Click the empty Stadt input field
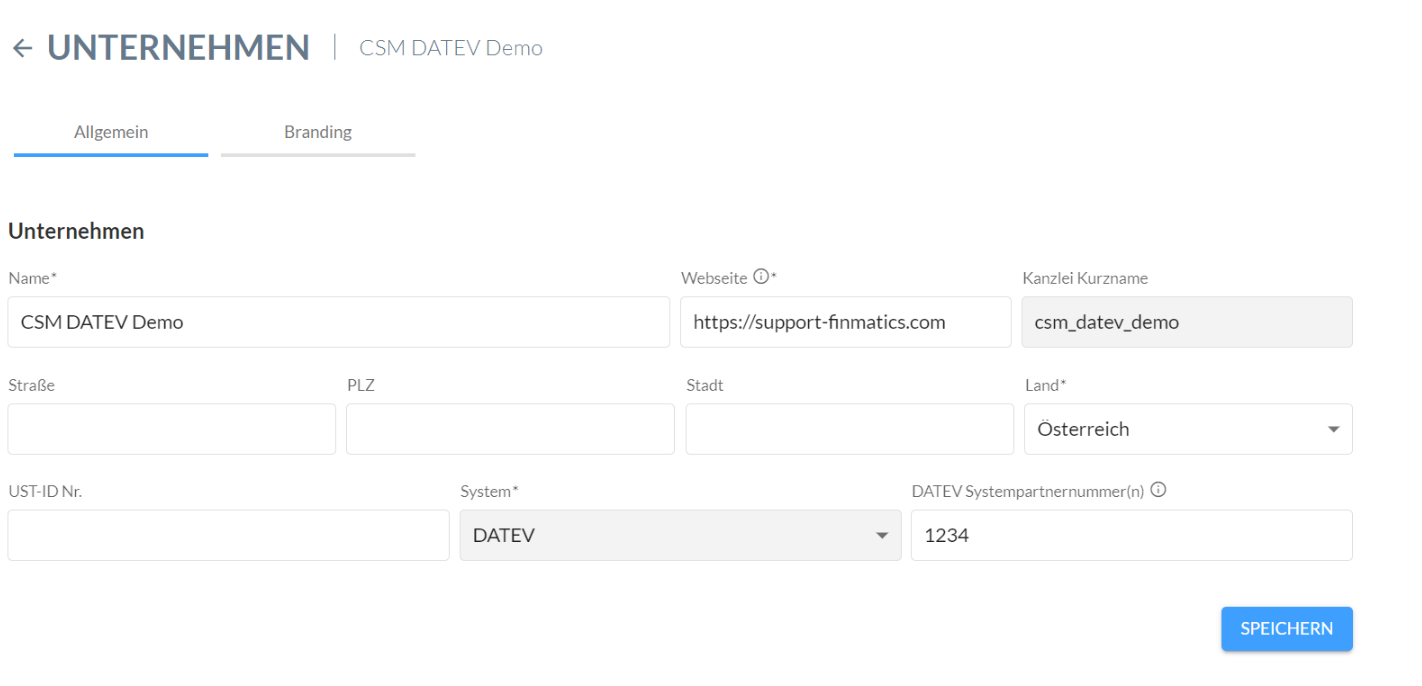Image resolution: width=1422 pixels, height=686 pixels. [x=850, y=429]
